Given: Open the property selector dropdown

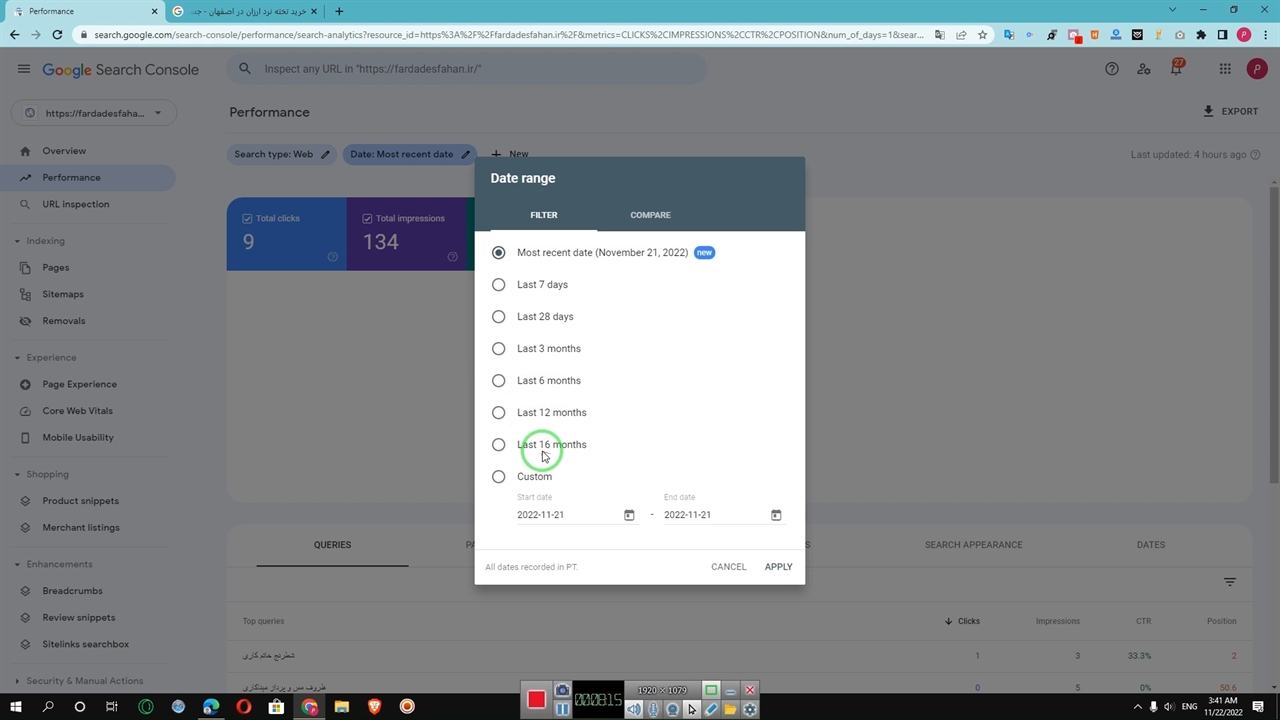Looking at the screenshot, I should 94,113.
